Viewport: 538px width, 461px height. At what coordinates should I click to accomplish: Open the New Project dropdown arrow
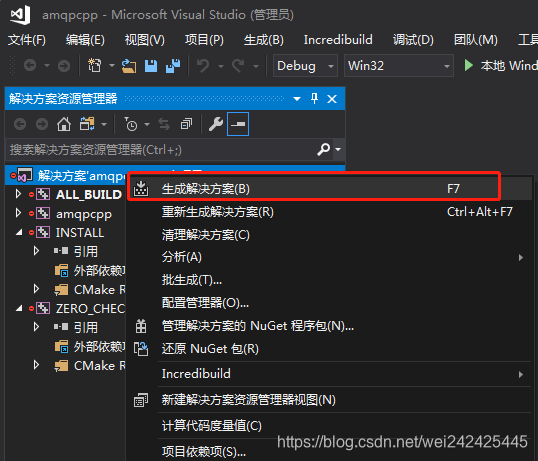(x=112, y=65)
